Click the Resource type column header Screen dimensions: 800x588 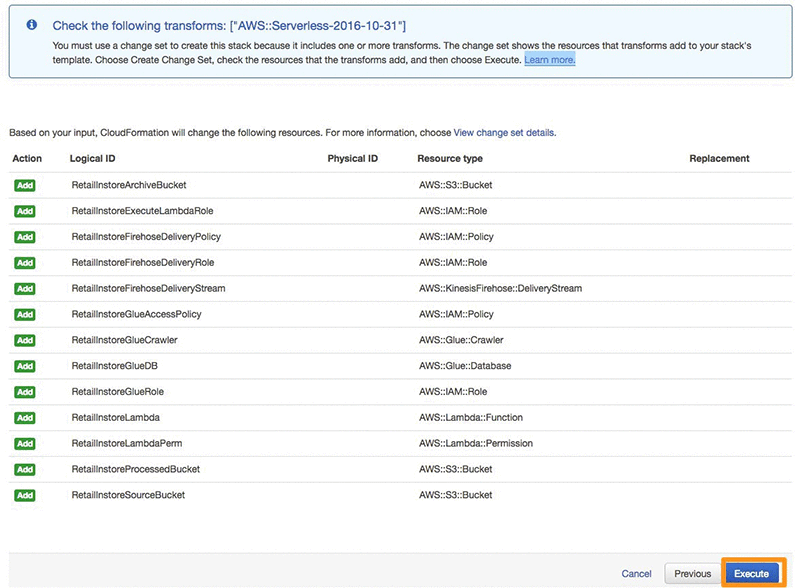[449, 158]
